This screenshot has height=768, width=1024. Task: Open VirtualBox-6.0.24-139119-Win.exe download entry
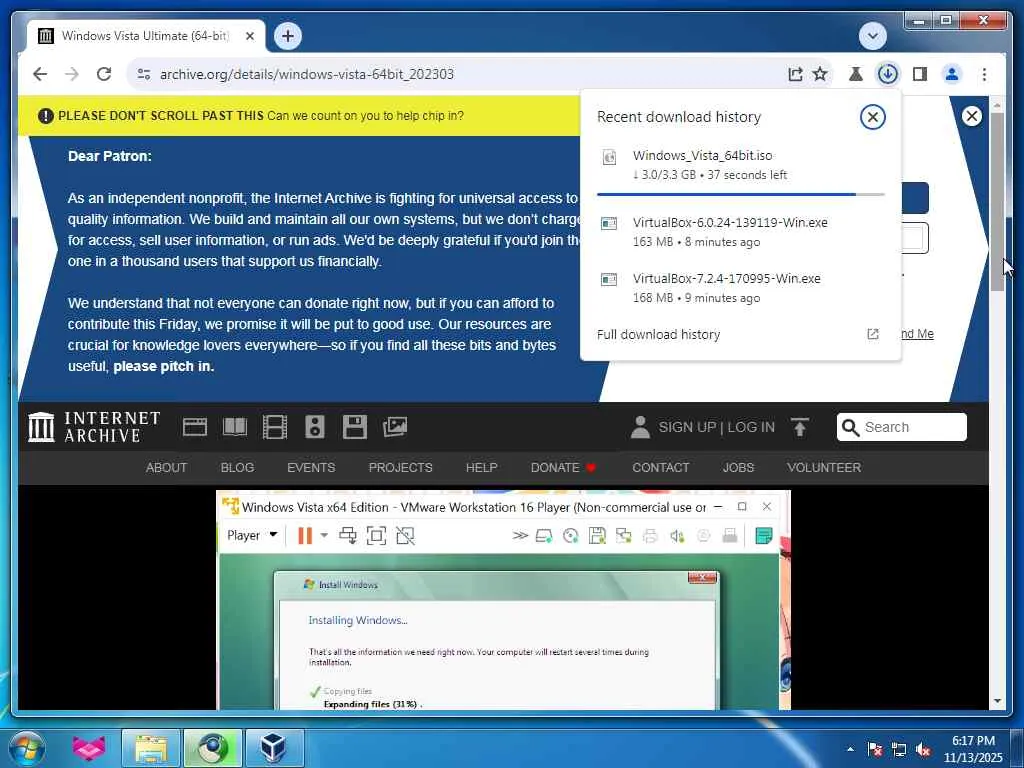[x=741, y=231]
